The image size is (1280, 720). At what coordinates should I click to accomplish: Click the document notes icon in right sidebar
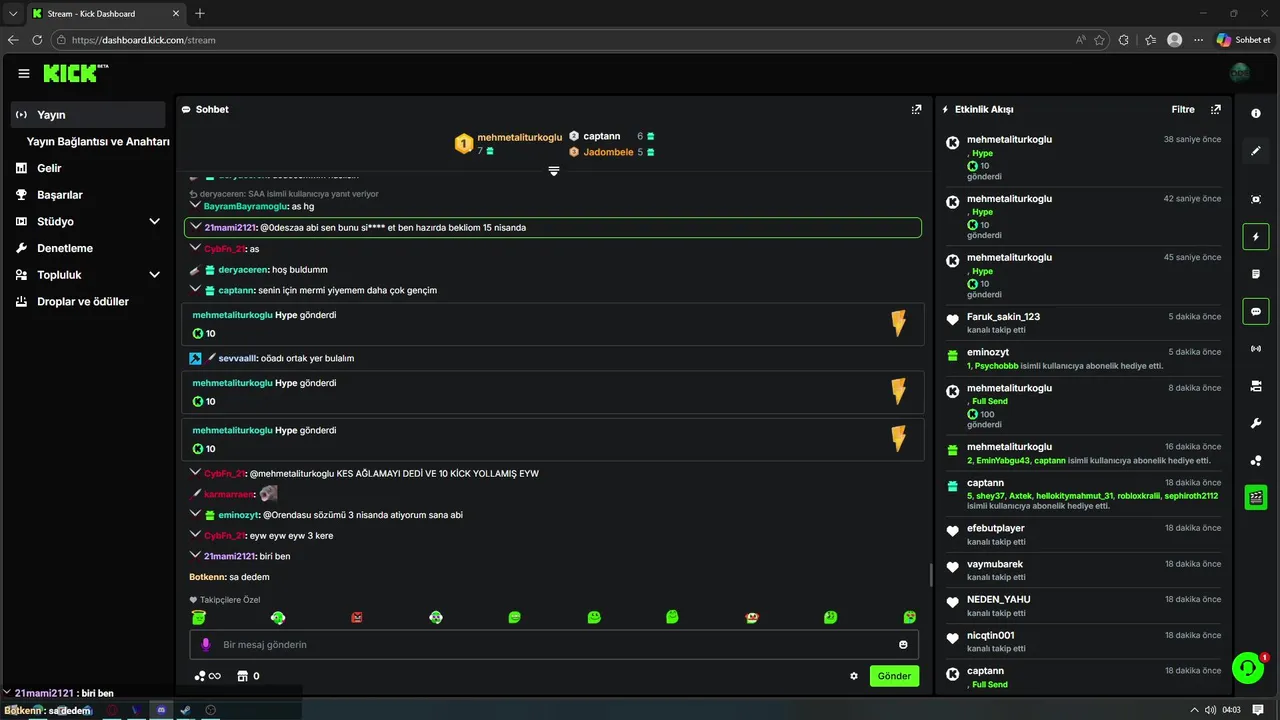(1256, 274)
